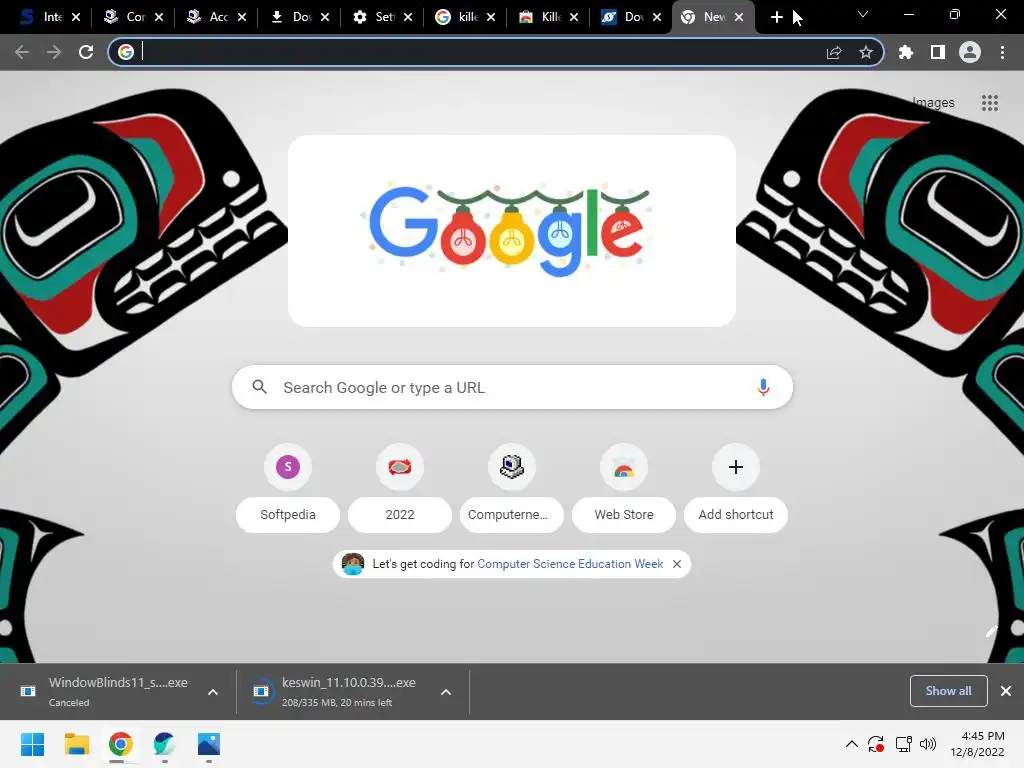Open the Images link
Viewport: 1024px width, 768px height.
click(933, 103)
